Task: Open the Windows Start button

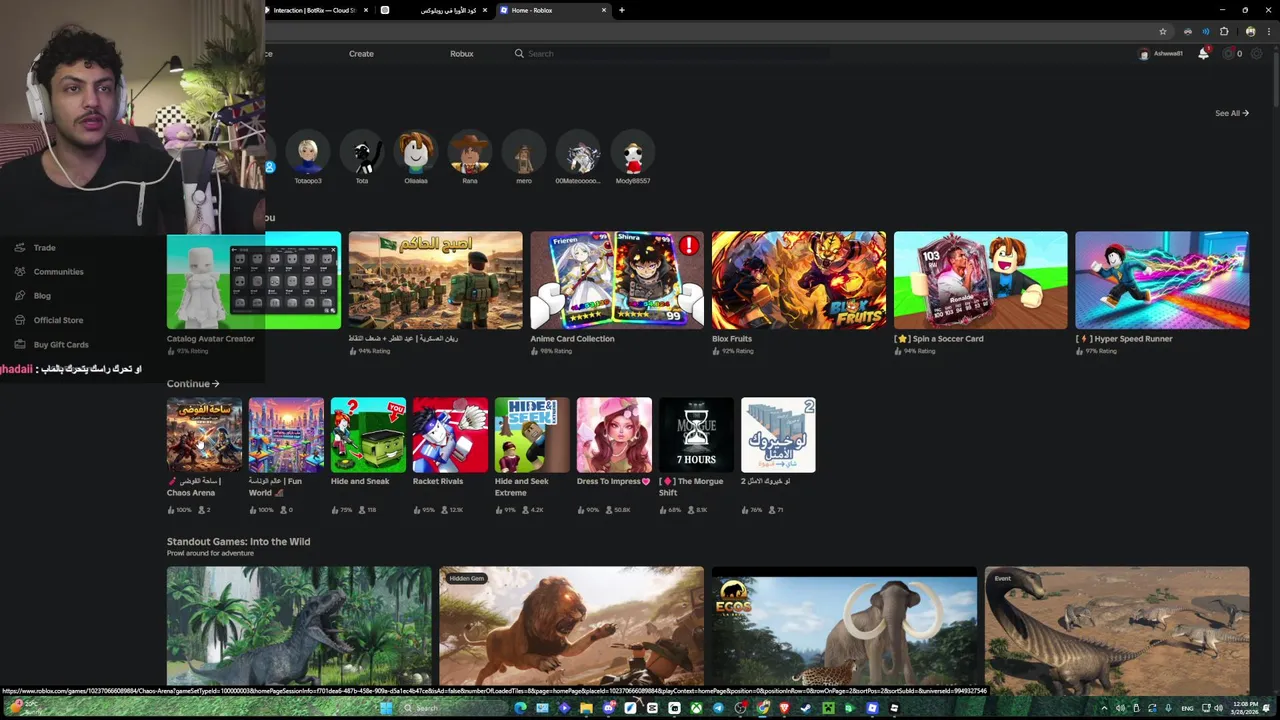Action: [x=387, y=708]
